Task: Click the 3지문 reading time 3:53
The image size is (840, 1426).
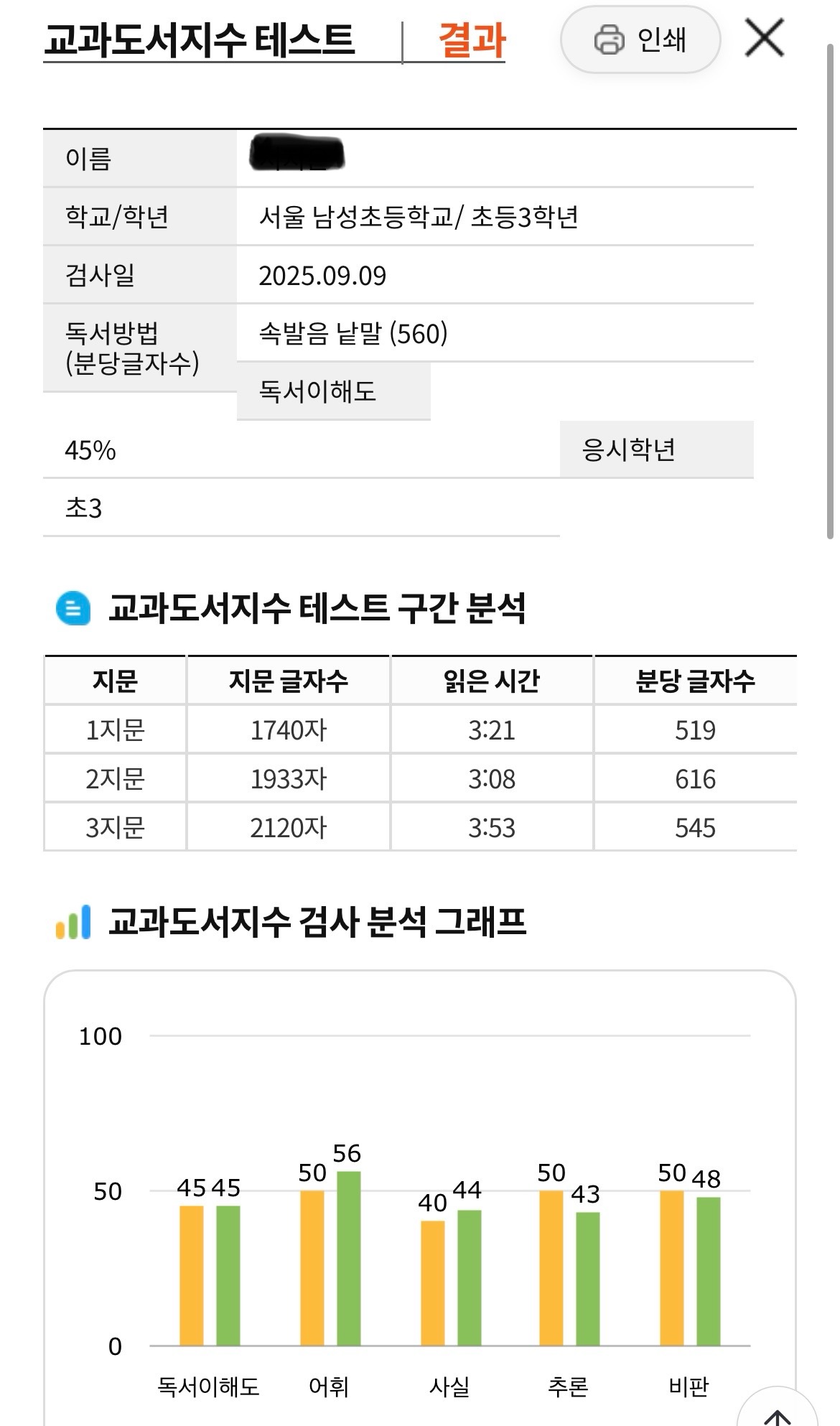Action: (492, 828)
